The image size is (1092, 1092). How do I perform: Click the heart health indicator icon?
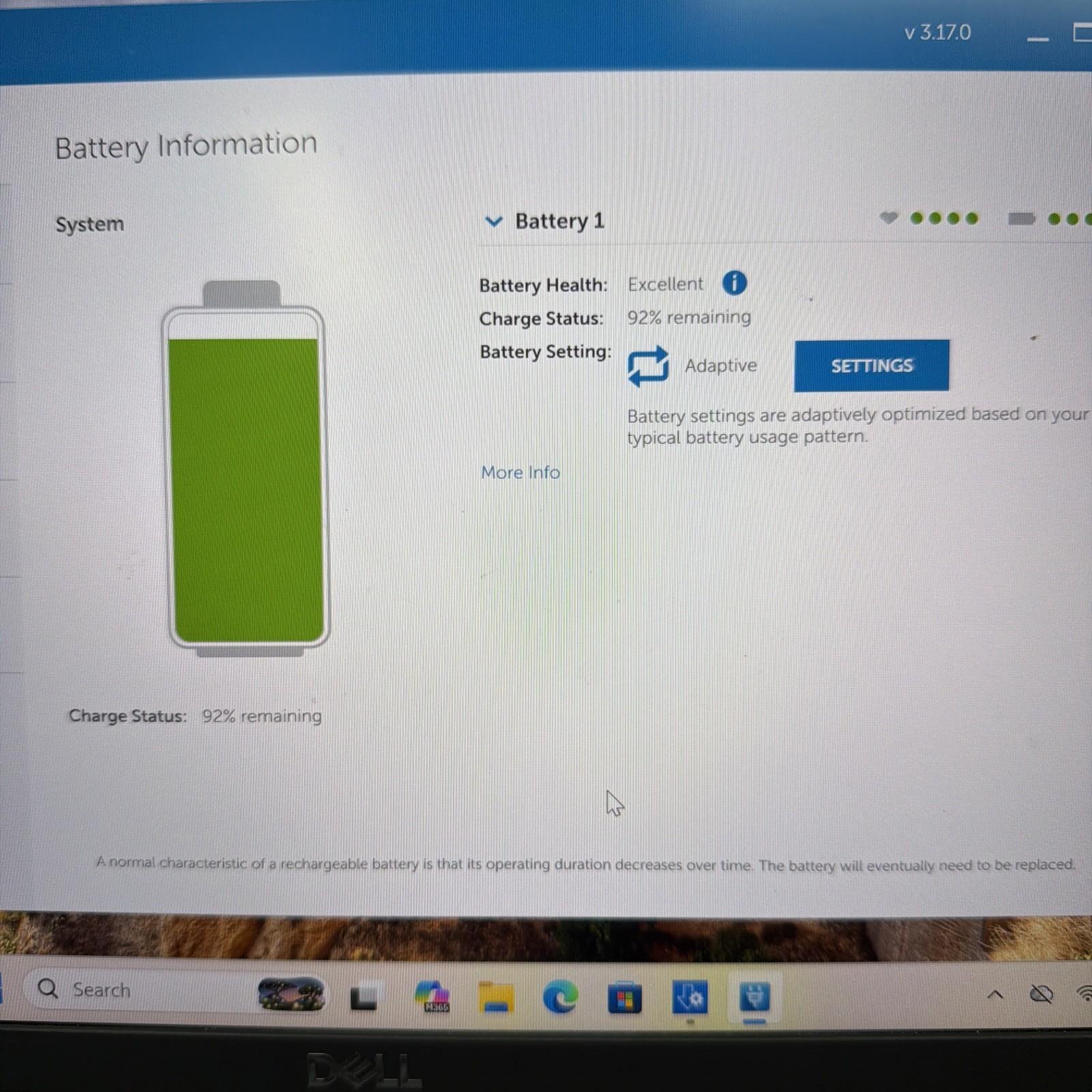coord(888,218)
